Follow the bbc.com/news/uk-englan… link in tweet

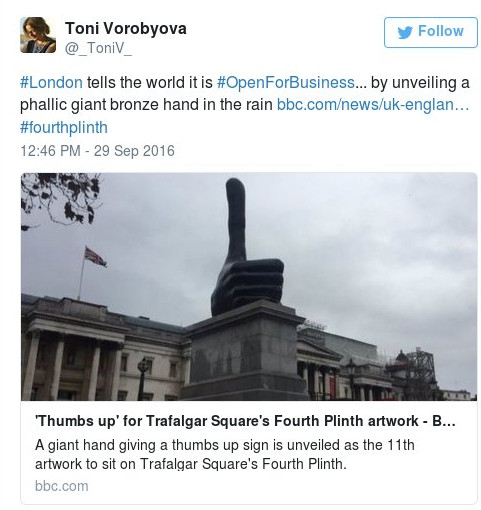(x=373, y=105)
